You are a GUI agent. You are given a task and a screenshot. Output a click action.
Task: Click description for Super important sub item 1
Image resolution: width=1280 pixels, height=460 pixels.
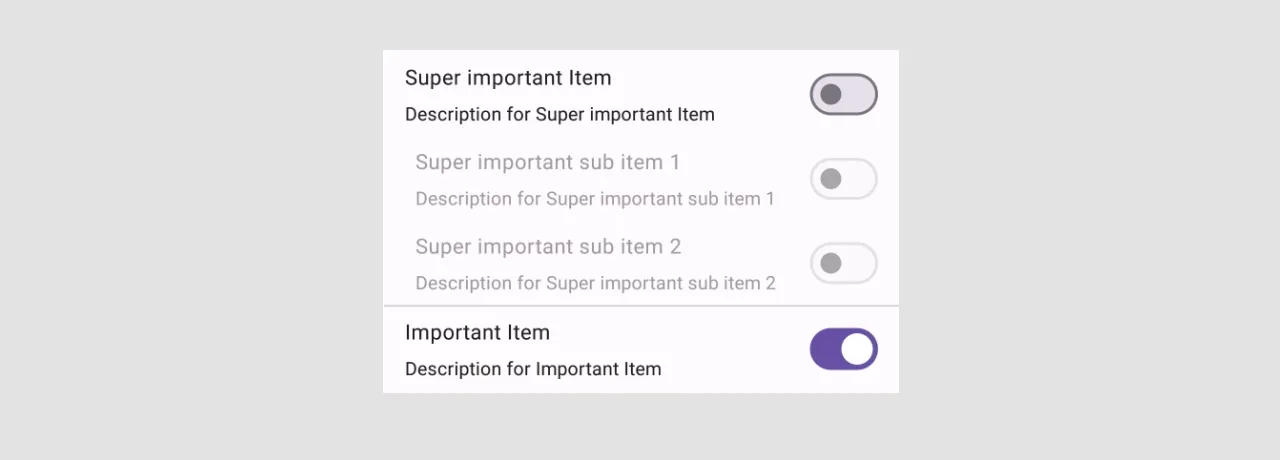coord(595,199)
